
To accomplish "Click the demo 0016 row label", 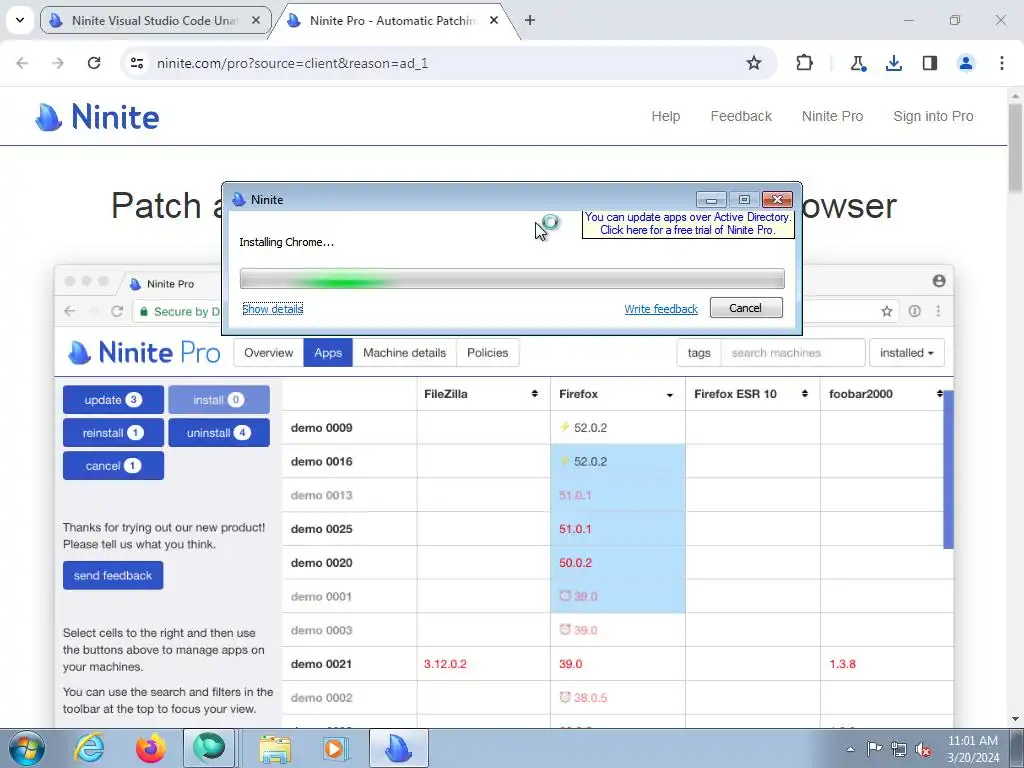I will (321, 462).
